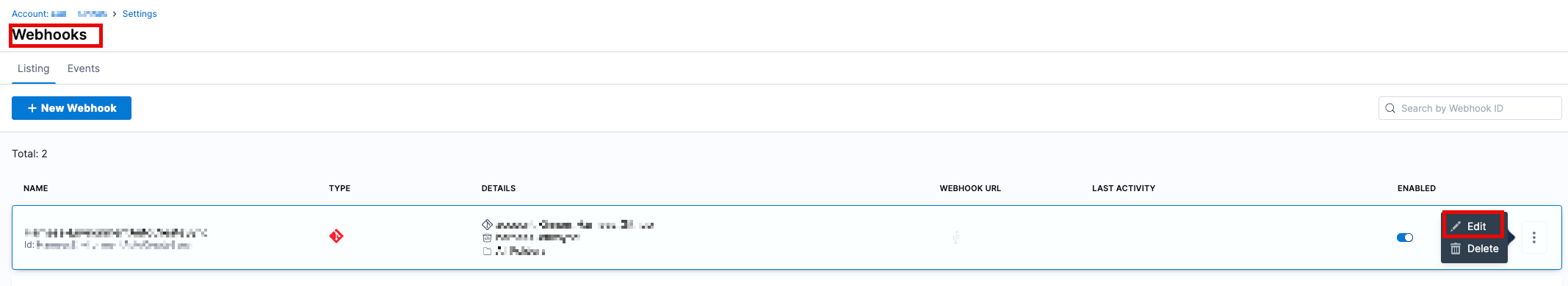
Task: Click the folder icon in Details
Action: tap(487, 251)
